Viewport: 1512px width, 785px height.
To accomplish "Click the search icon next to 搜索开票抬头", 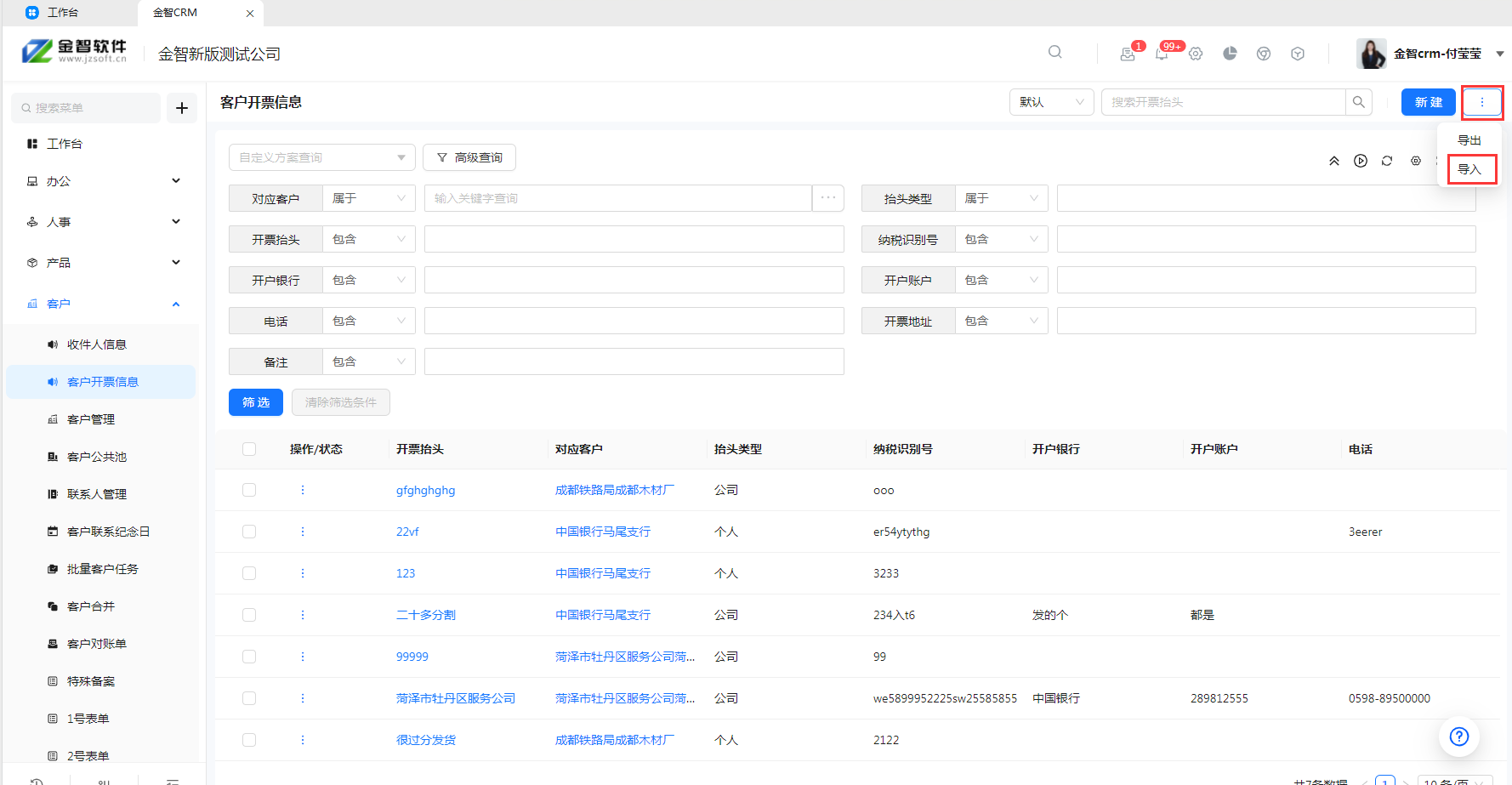I will coord(1359,102).
